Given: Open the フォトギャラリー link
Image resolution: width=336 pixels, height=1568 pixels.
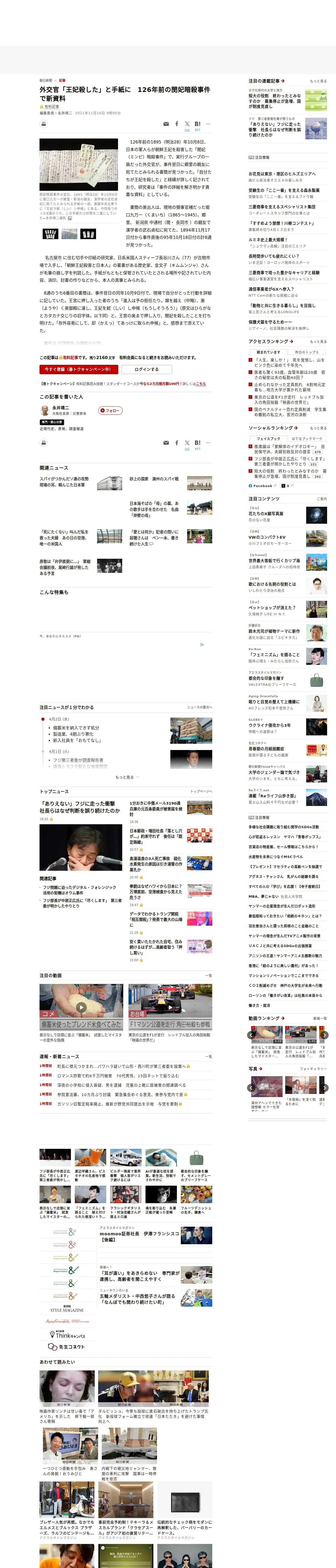Looking at the screenshot, I should pos(313,1069).
